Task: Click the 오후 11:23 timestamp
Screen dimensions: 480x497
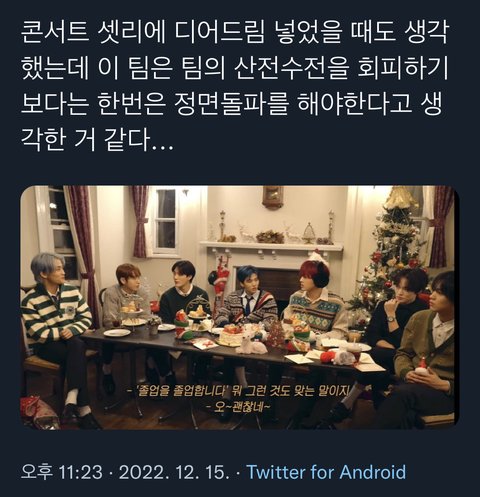Action: click(x=62, y=472)
